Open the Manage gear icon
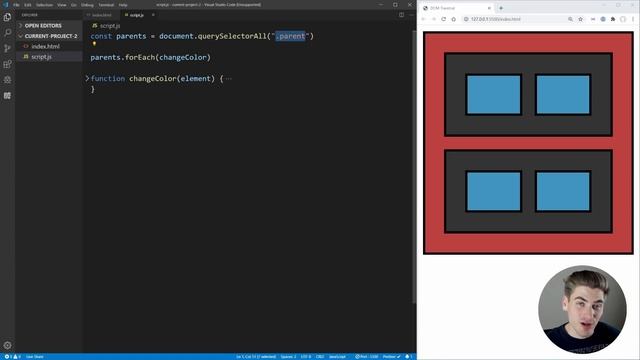This screenshot has height=360, width=640. [7, 345]
